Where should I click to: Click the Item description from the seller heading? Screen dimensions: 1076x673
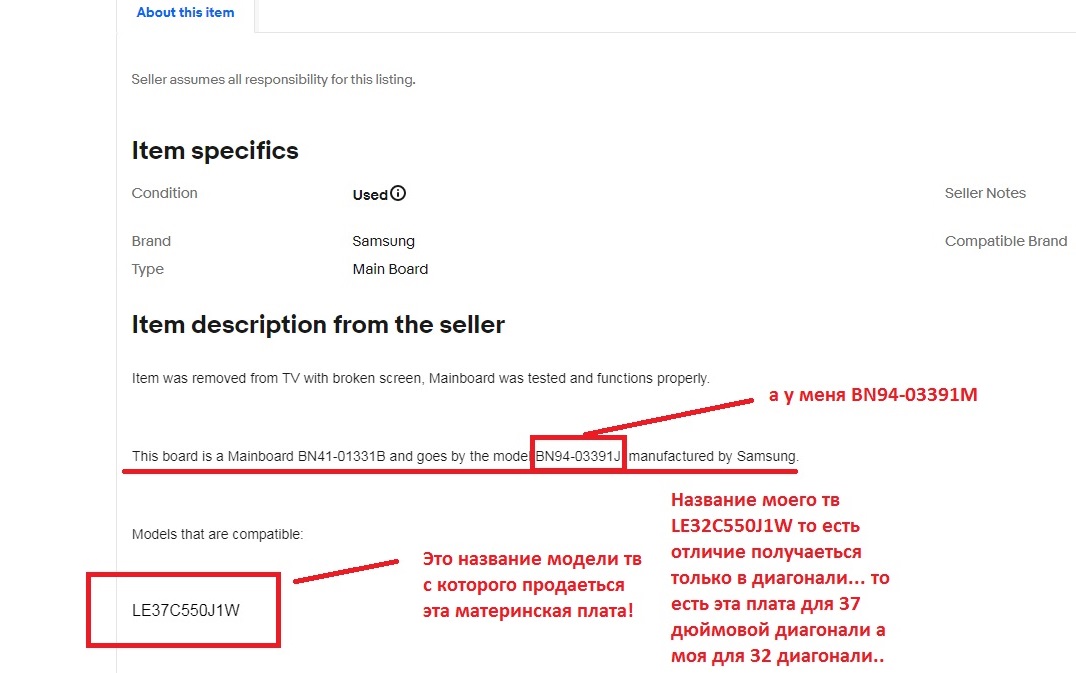(318, 325)
